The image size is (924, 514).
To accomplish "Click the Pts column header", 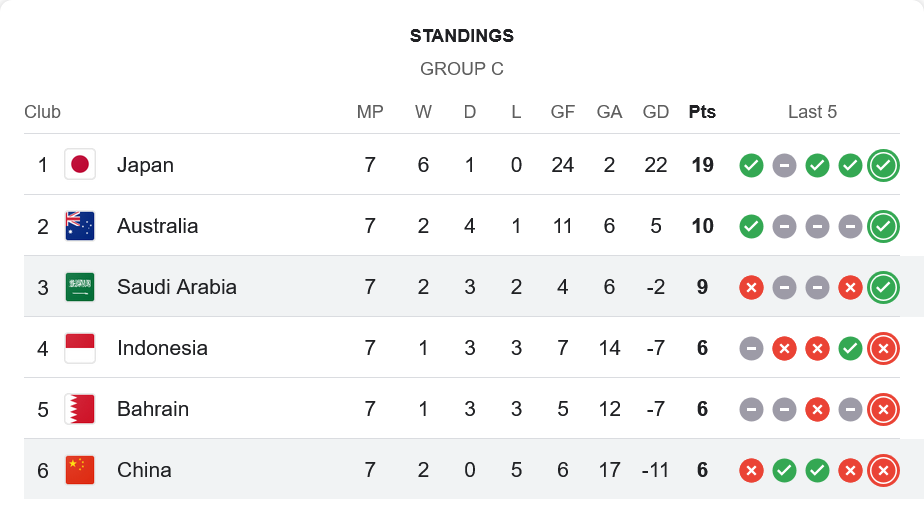I will (702, 112).
